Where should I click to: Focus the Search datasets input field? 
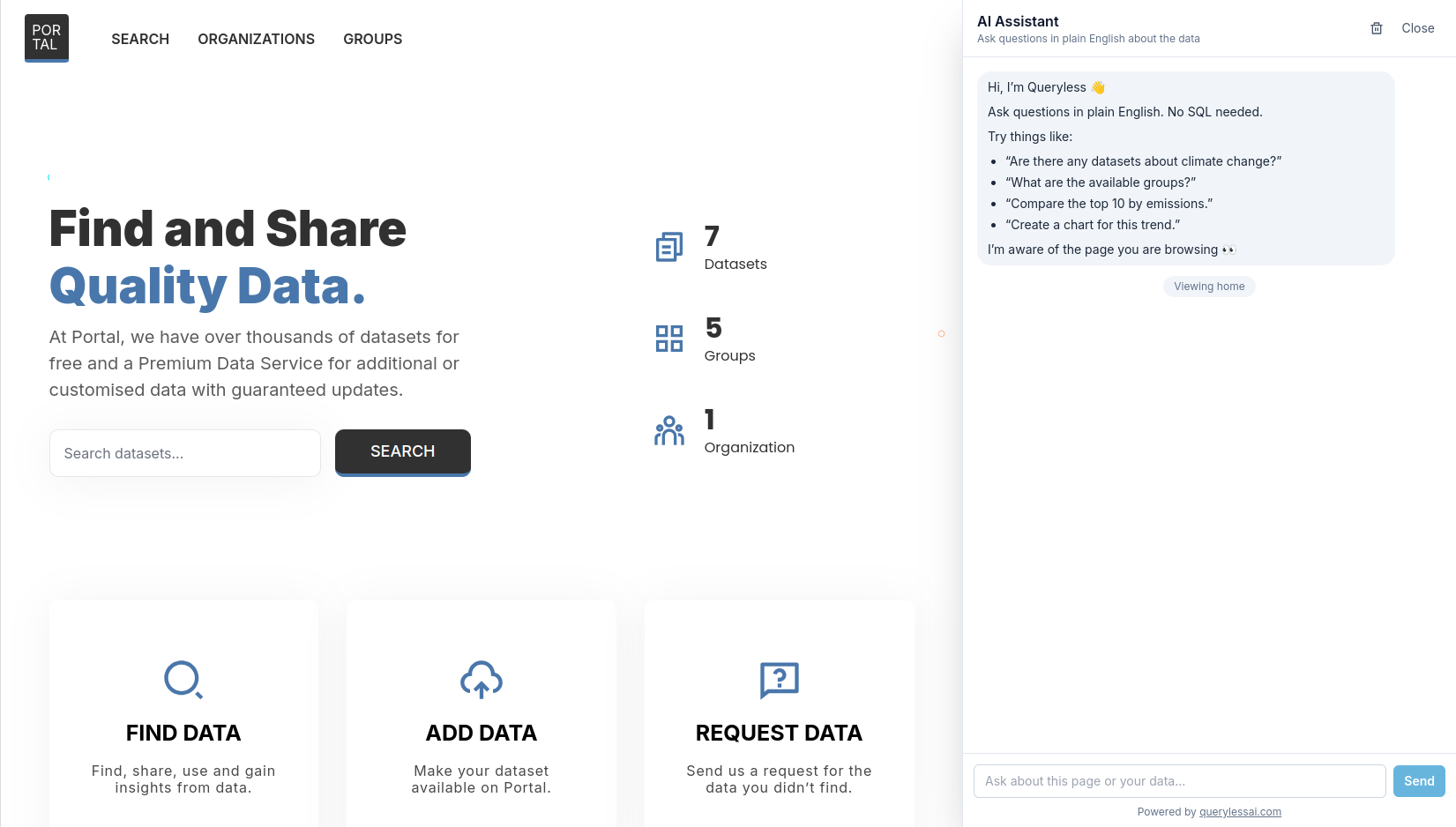(184, 452)
